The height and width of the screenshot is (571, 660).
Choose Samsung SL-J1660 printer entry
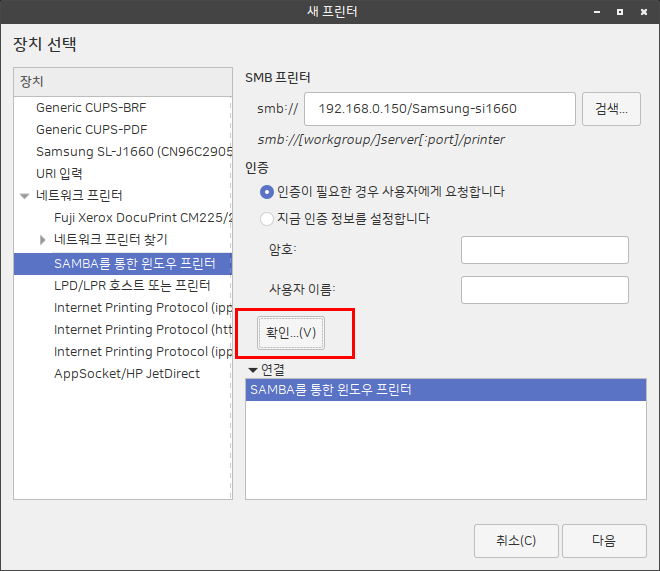coord(120,151)
